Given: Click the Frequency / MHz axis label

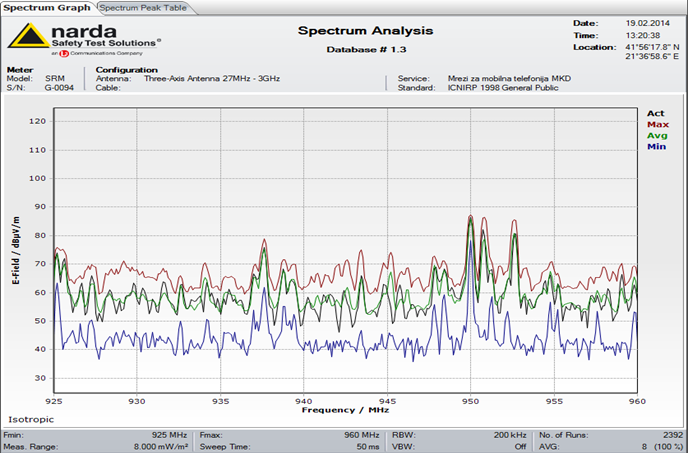Looking at the screenshot, I should (344, 408).
